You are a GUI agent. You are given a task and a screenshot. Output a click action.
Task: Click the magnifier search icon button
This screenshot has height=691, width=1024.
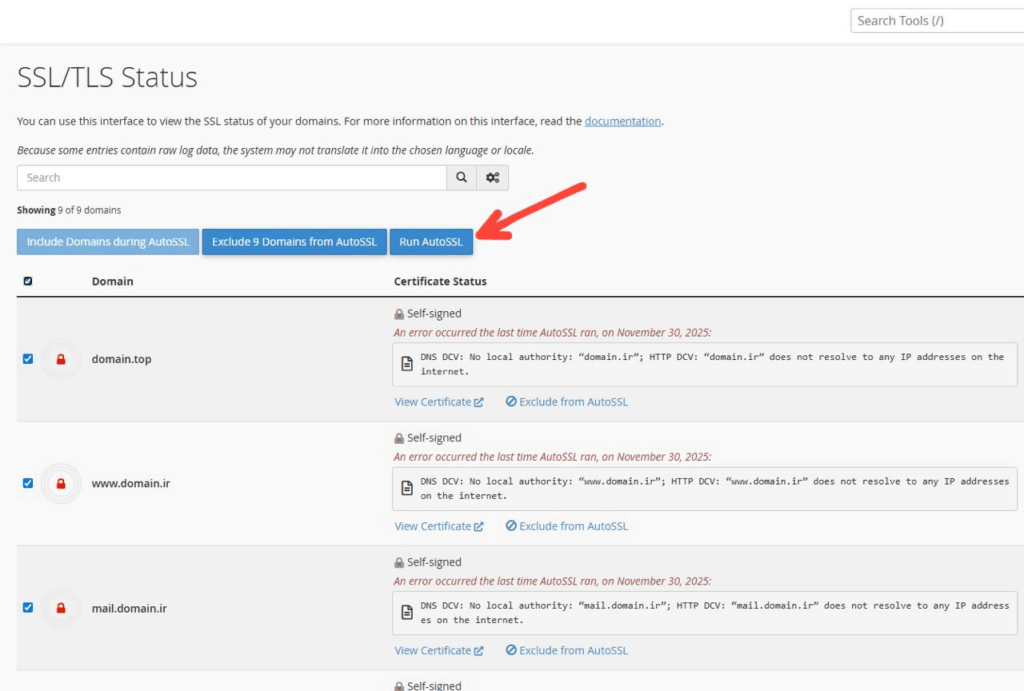[x=461, y=178]
